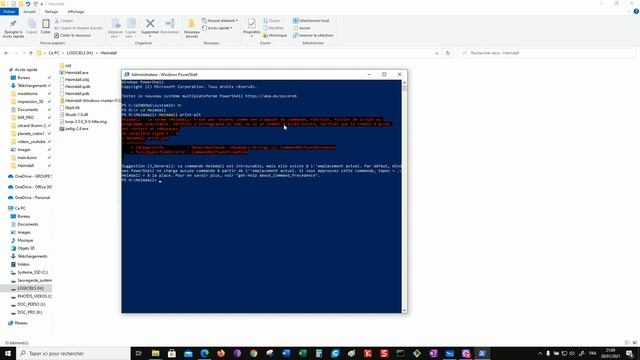Click LOGICIELS (H:) in breadcrumb path
The image size is (640, 360).
(x=80, y=53)
